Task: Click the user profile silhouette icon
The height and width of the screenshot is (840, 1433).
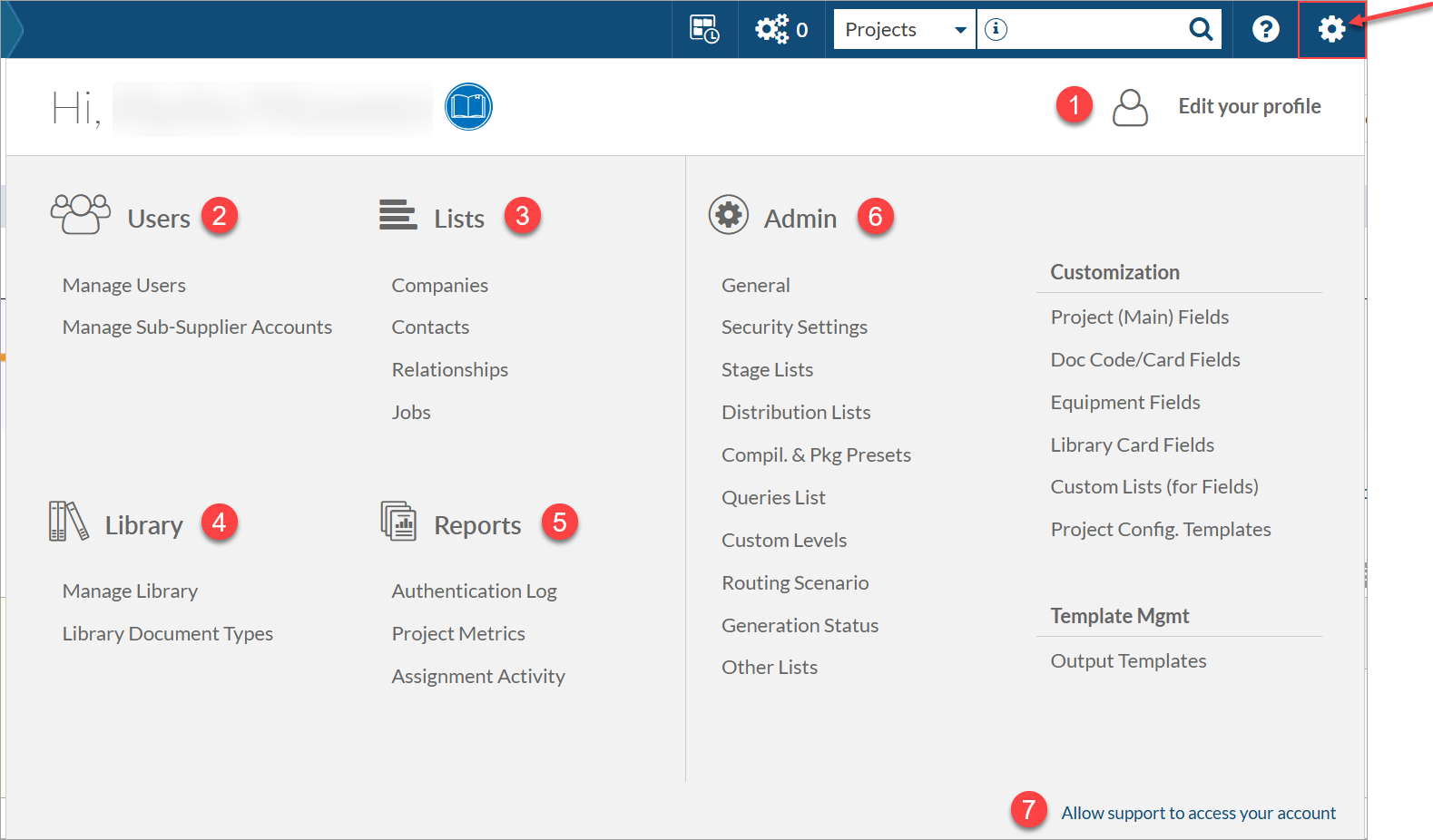Action: coord(1130,107)
